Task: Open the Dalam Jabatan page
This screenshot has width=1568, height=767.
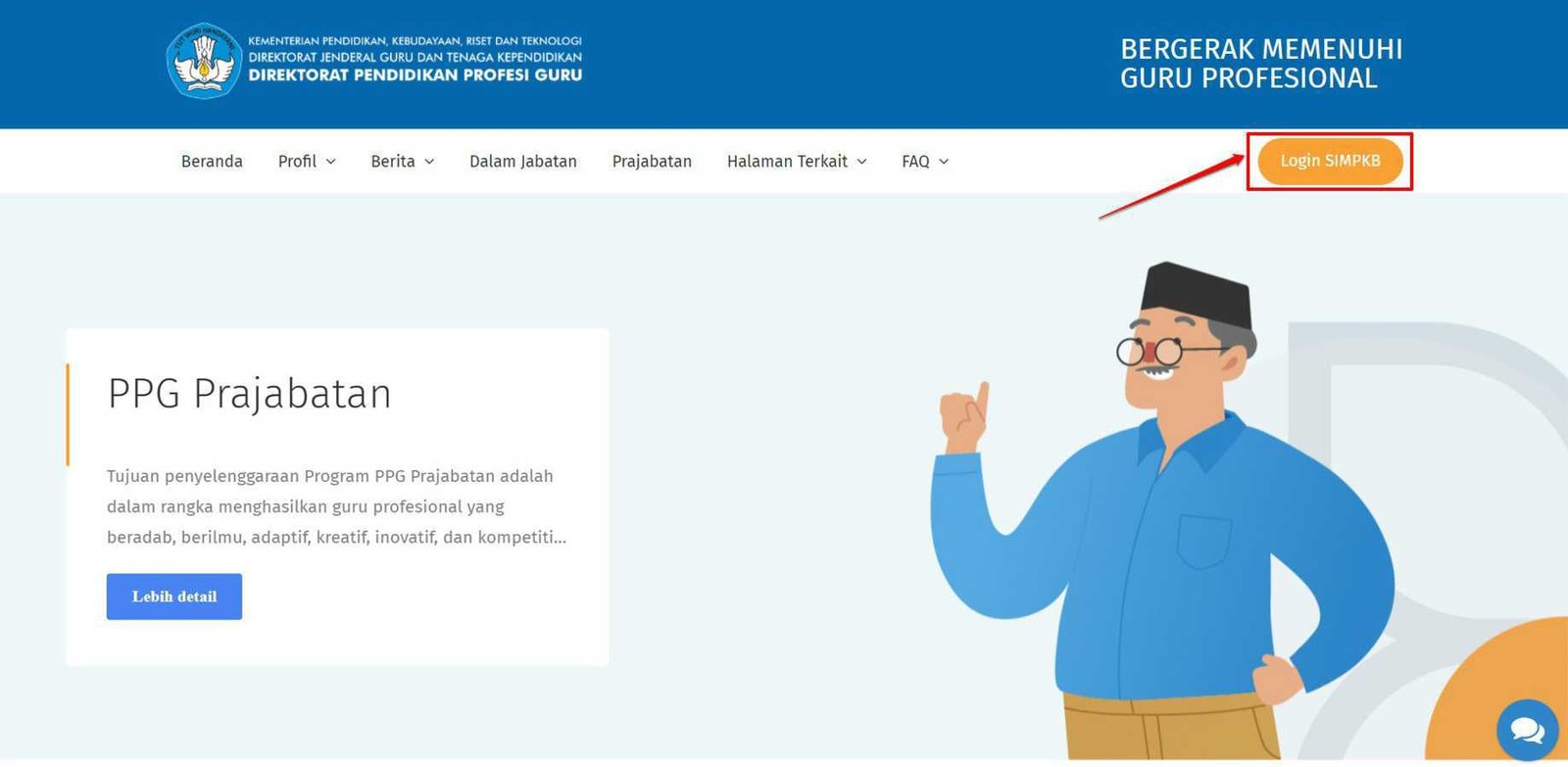Action: [x=523, y=162]
